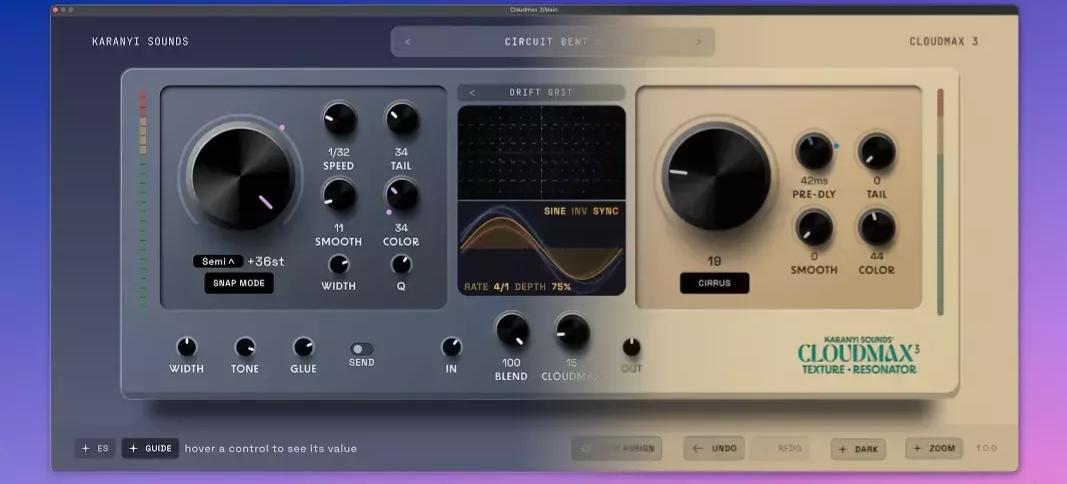The width and height of the screenshot is (1067, 484).
Task: Toggle the DARK theme button
Action: pos(858,449)
